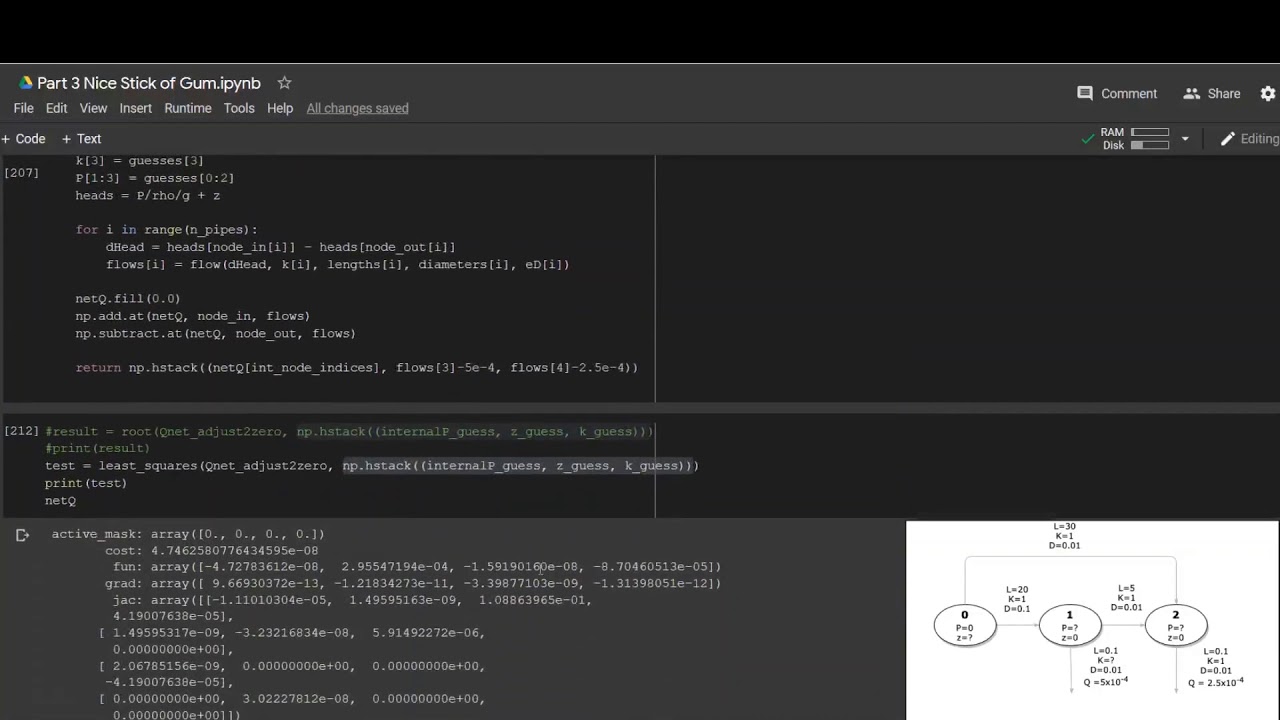Screen dimensions: 1280x720
Task: Click the 'P[1:3] = guesses[0:2]' line
Action: coord(155,178)
